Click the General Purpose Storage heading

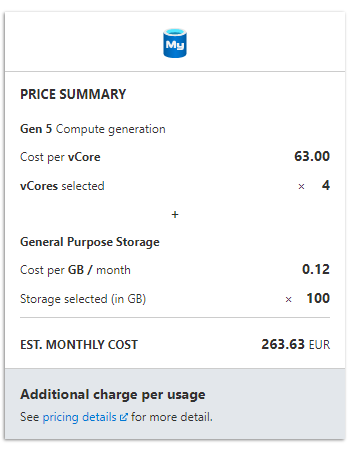click(x=90, y=242)
